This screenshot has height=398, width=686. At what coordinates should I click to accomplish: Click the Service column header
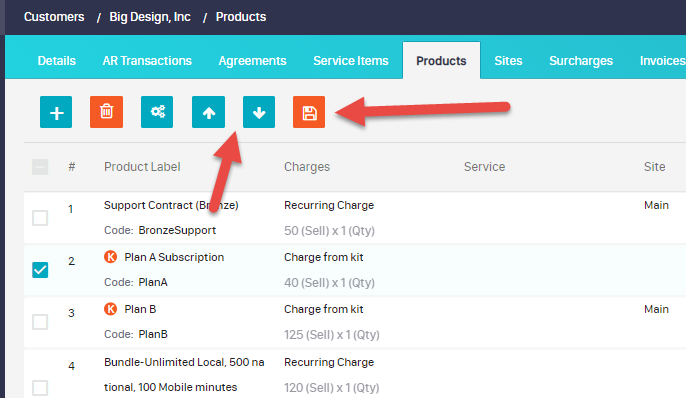click(x=484, y=167)
